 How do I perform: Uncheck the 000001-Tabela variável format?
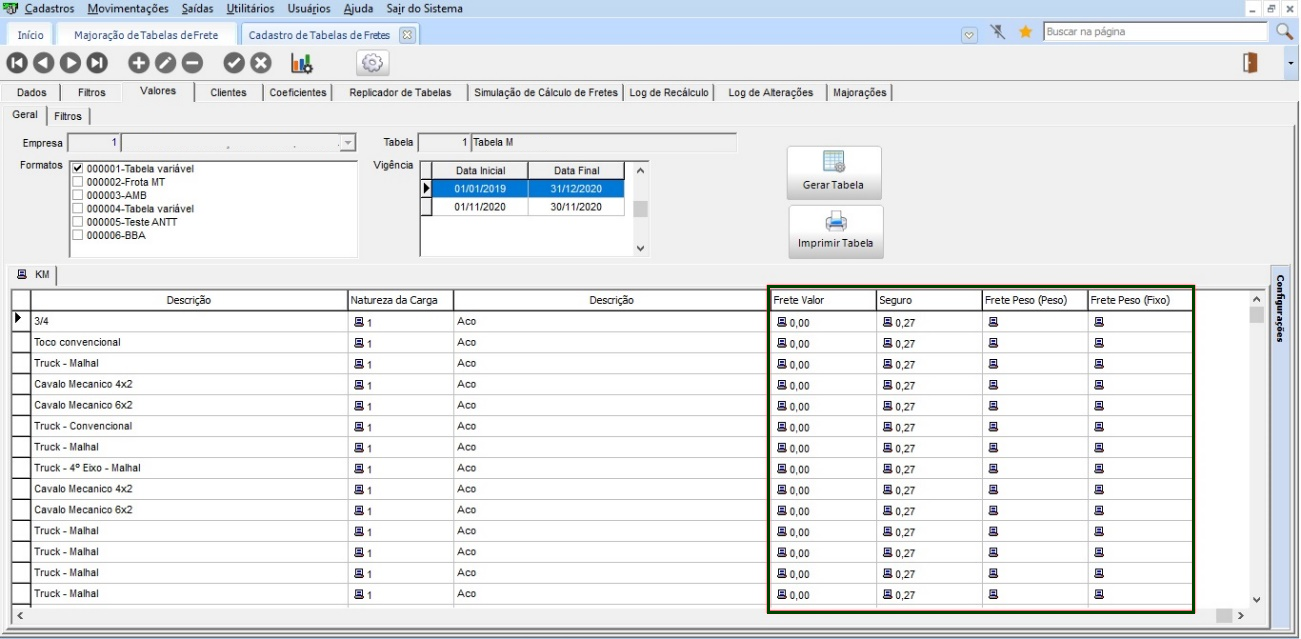(x=78, y=169)
